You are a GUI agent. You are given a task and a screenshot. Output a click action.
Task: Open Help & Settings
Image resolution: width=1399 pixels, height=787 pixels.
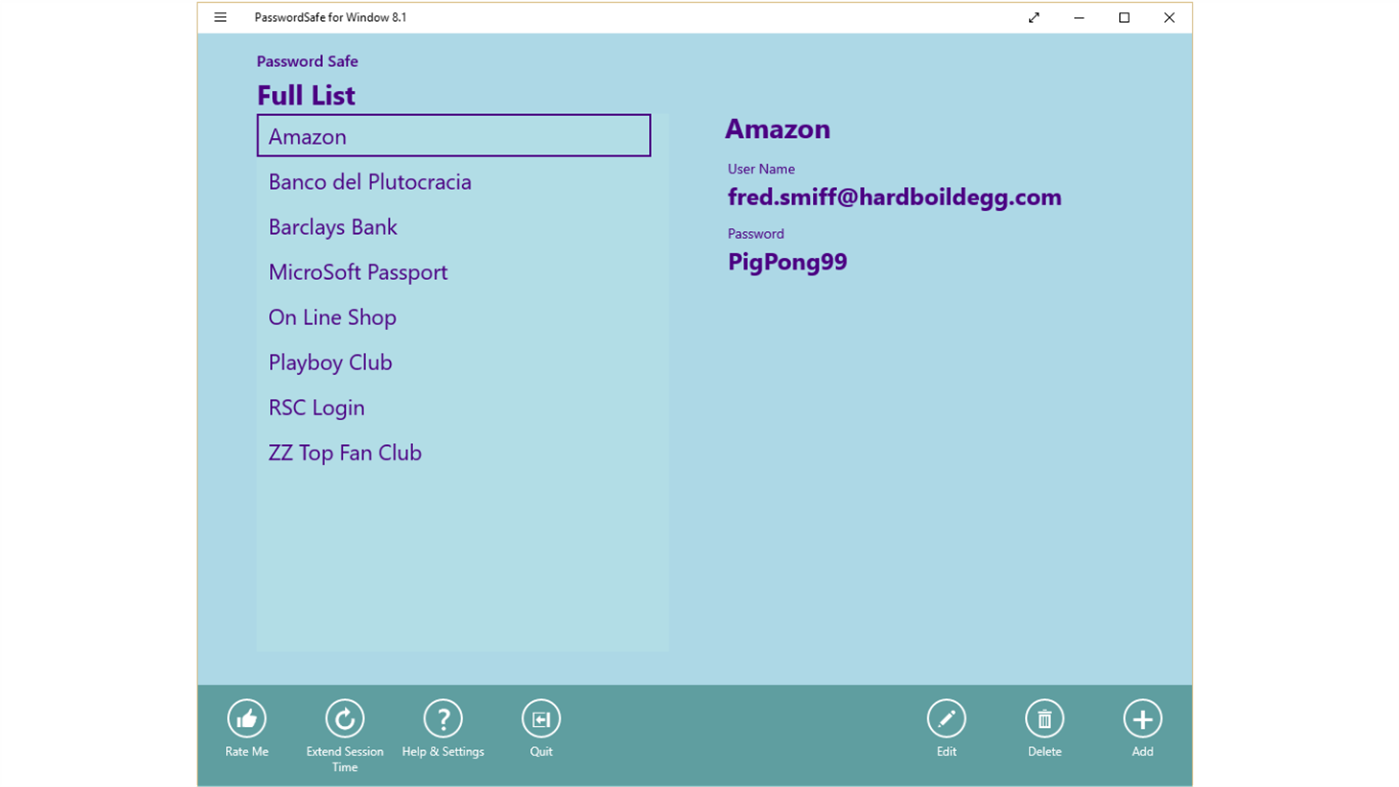point(442,718)
